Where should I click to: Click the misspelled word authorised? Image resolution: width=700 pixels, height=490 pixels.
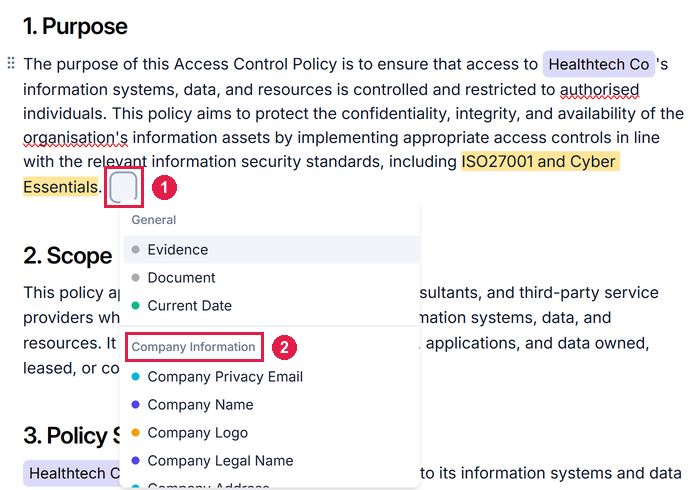coord(600,89)
